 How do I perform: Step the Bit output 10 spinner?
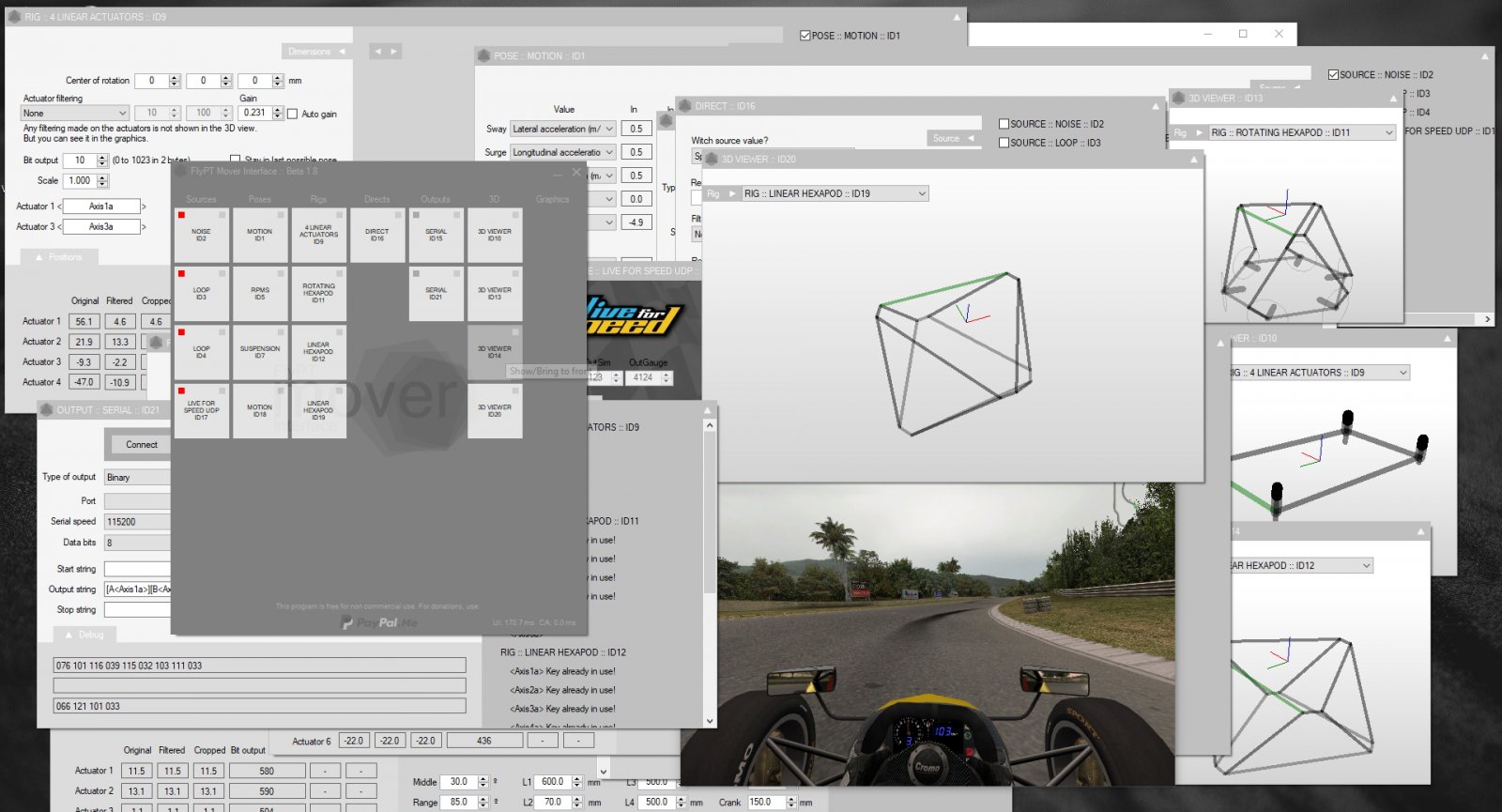click(x=103, y=161)
